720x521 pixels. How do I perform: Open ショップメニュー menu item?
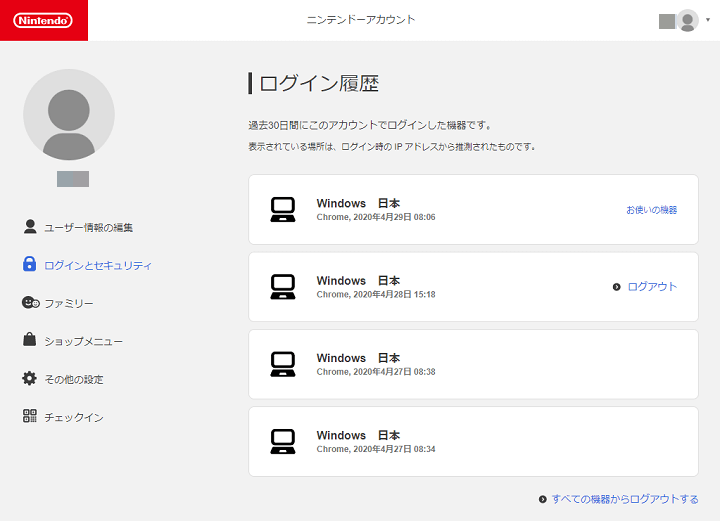click(x=84, y=342)
